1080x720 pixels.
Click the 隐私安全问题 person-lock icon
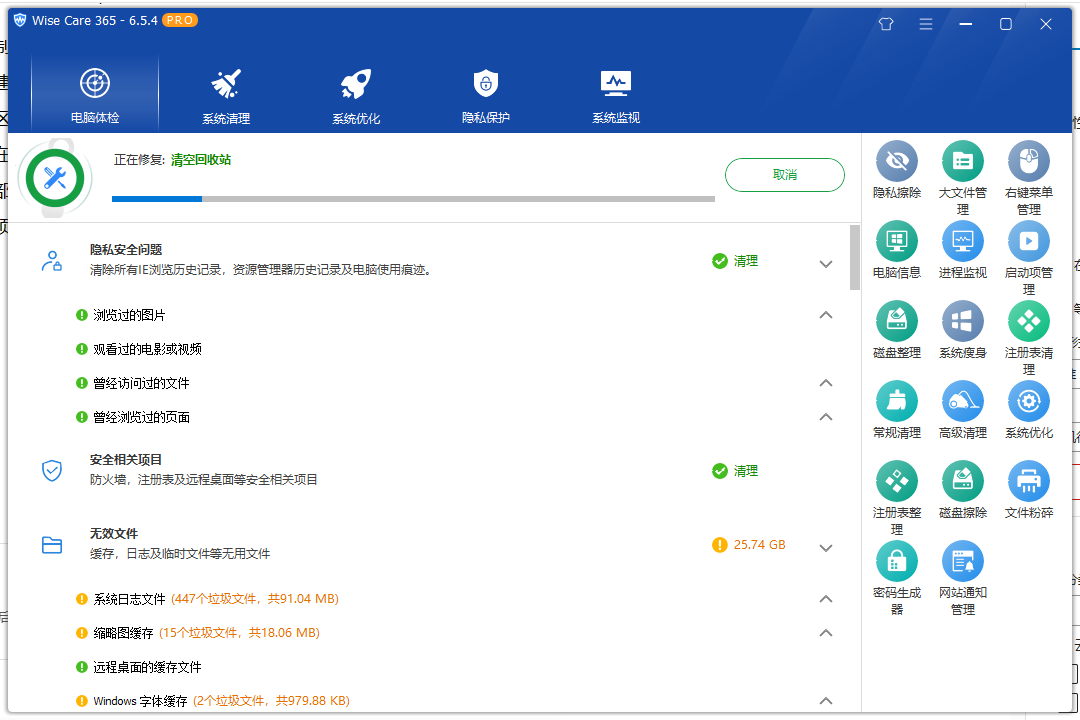click(52, 260)
